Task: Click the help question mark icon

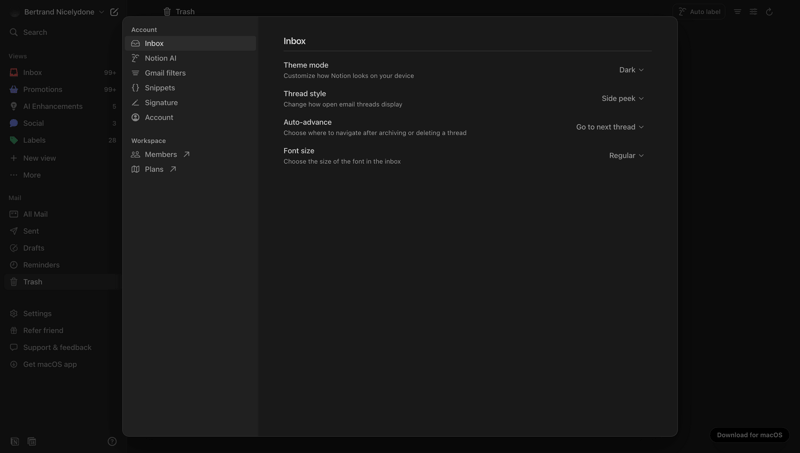Action: [112, 441]
